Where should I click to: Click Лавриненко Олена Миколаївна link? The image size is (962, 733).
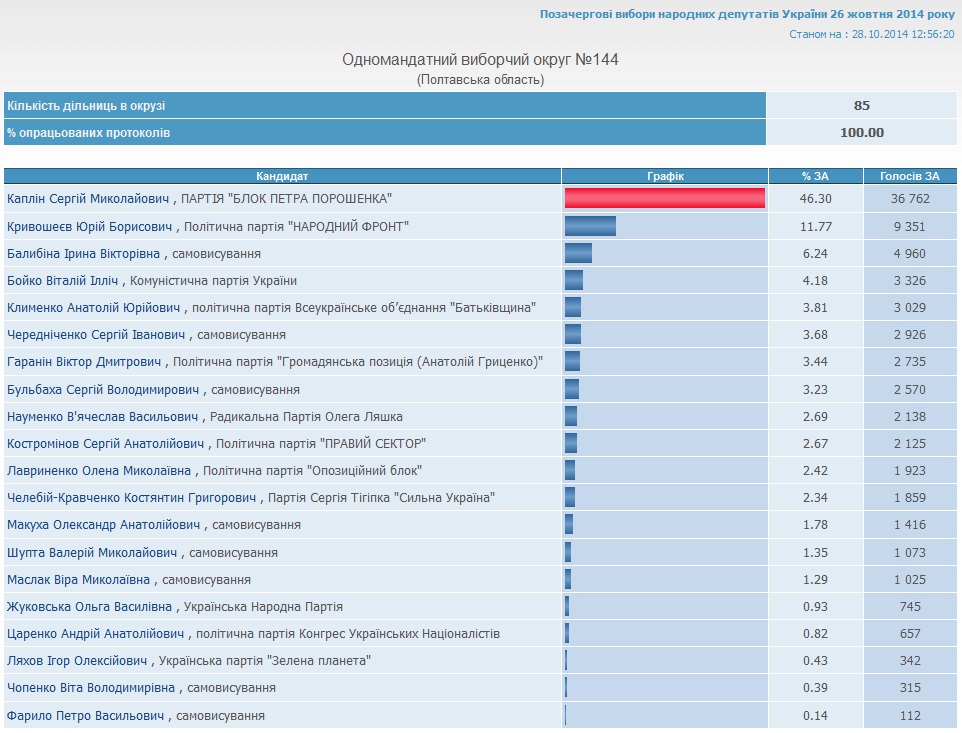tap(100, 470)
